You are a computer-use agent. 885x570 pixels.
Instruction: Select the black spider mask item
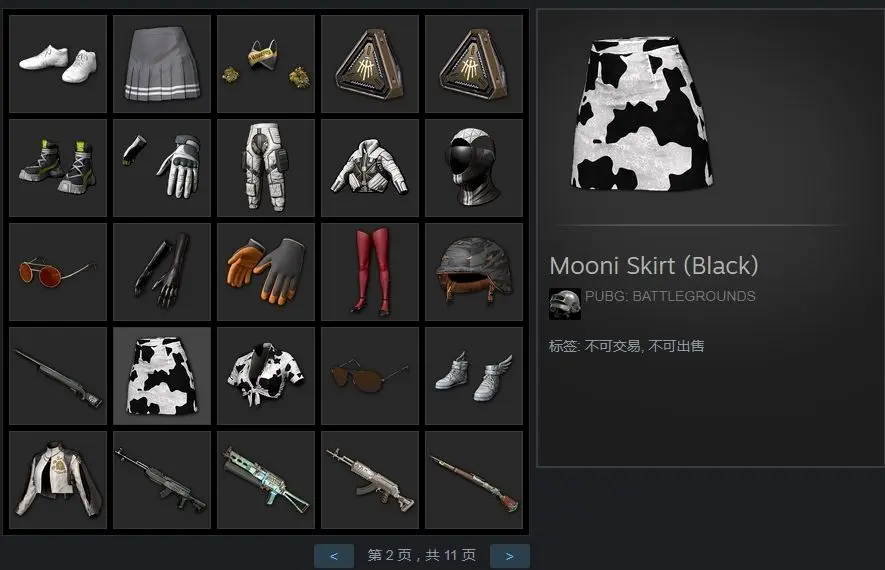(x=474, y=168)
